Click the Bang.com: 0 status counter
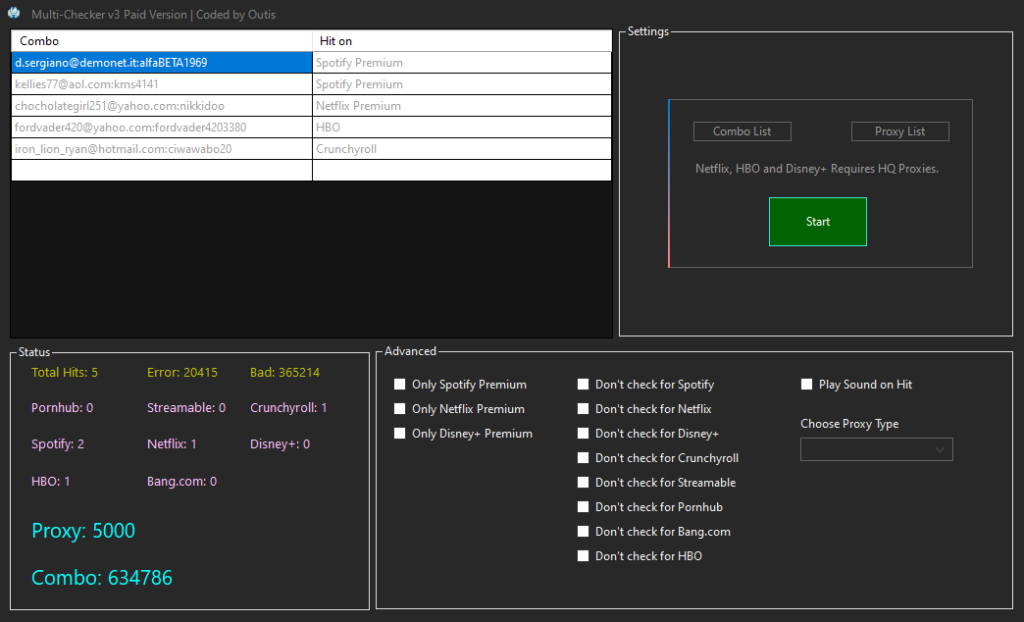 182,482
